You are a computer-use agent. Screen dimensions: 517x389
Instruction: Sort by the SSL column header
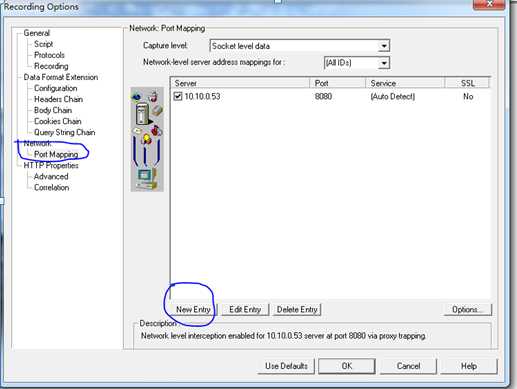pyautogui.click(x=467, y=83)
